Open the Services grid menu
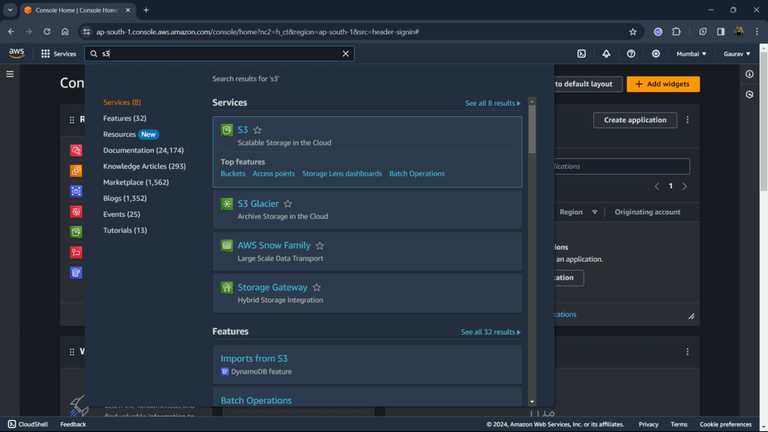Screen dimensions: 768x432 coord(58,54)
